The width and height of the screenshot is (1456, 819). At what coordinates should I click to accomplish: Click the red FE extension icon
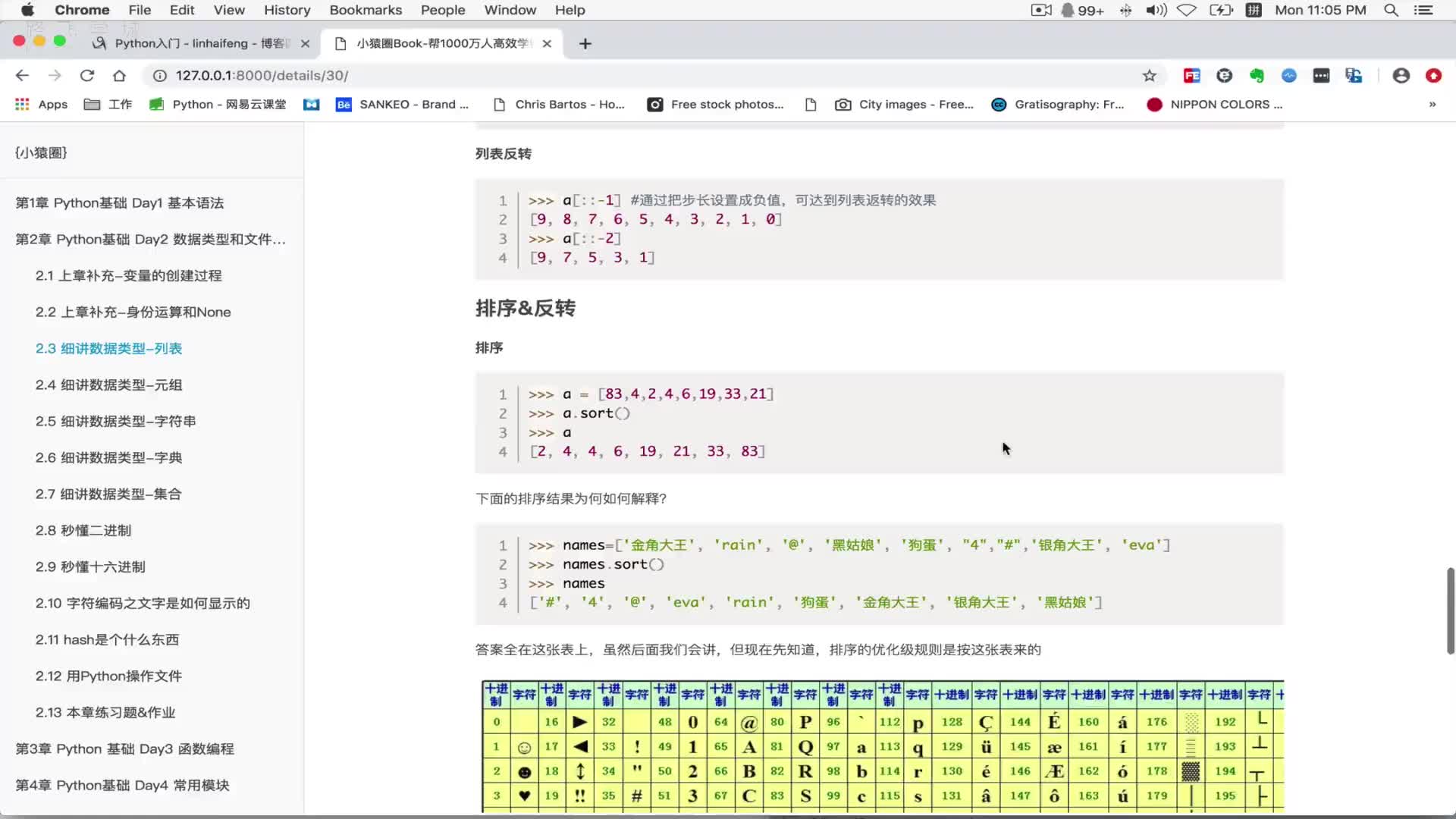coord(1192,75)
